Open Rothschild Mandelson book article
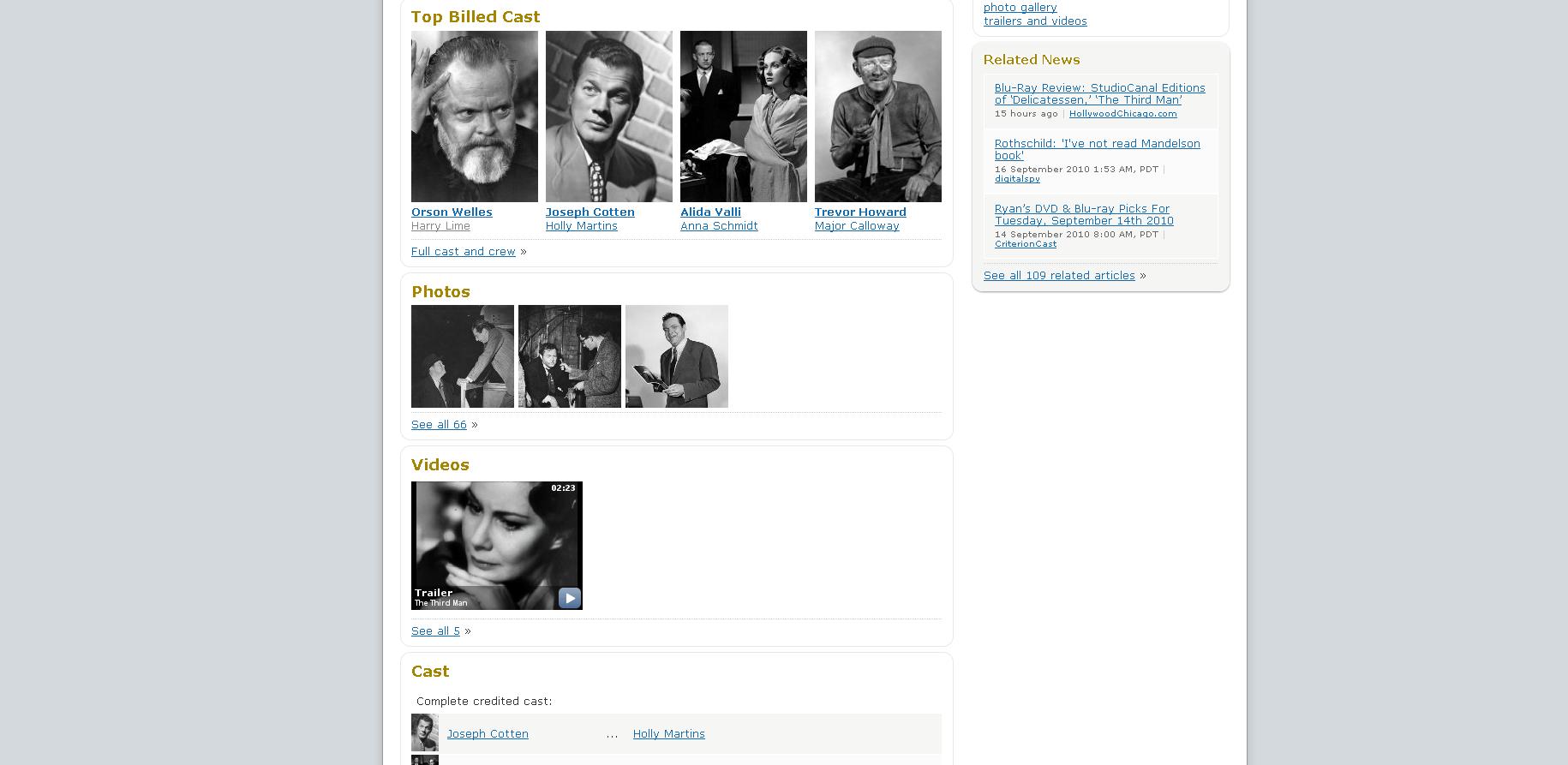This screenshot has height=765, width=1568. (1098, 149)
